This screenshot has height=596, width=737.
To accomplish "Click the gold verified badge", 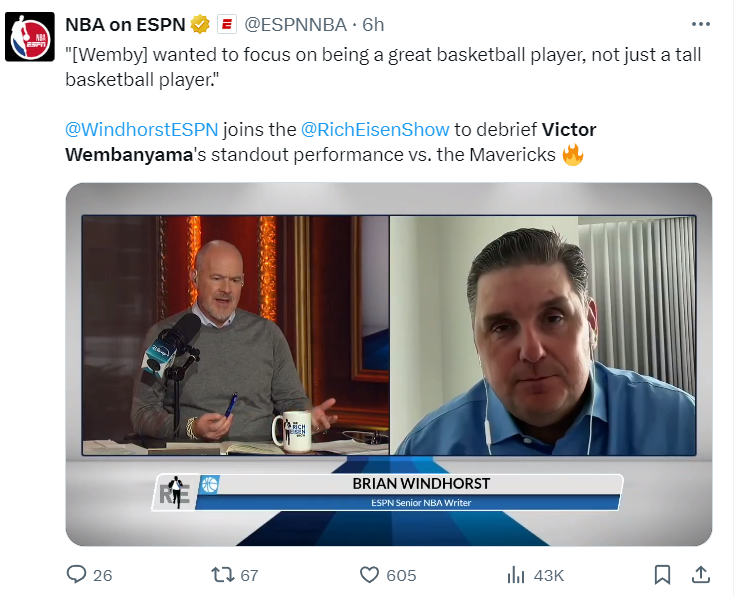I will click(200, 24).
